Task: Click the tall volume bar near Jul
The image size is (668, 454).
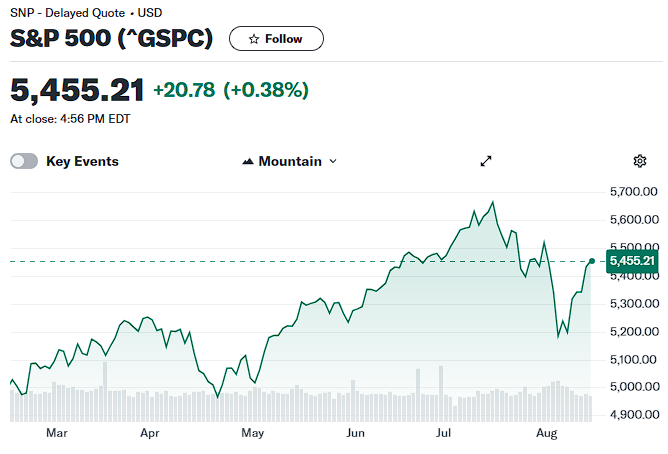Action: click(x=441, y=394)
